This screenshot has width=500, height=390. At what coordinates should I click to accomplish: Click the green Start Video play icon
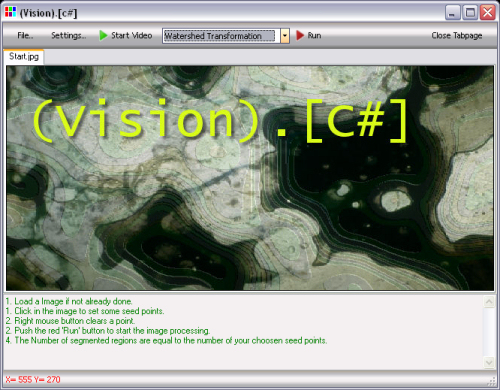(x=103, y=35)
